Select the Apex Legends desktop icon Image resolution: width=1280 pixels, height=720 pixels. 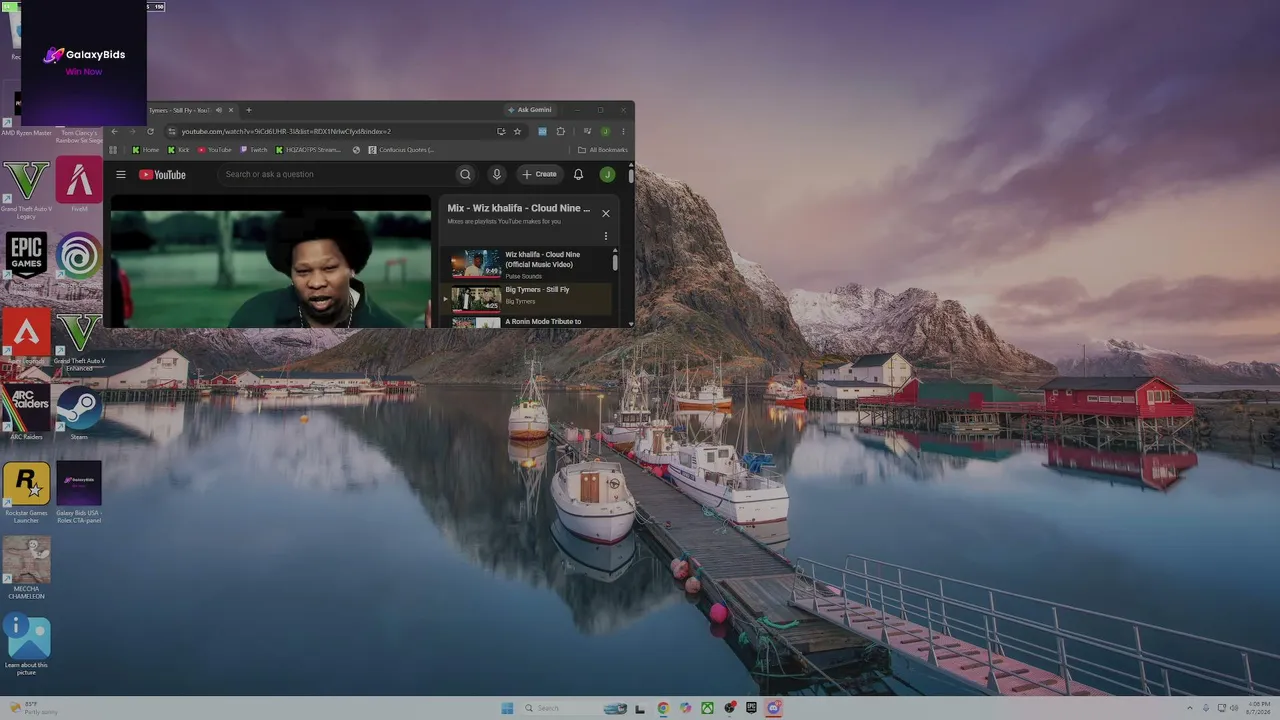[x=26, y=337]
